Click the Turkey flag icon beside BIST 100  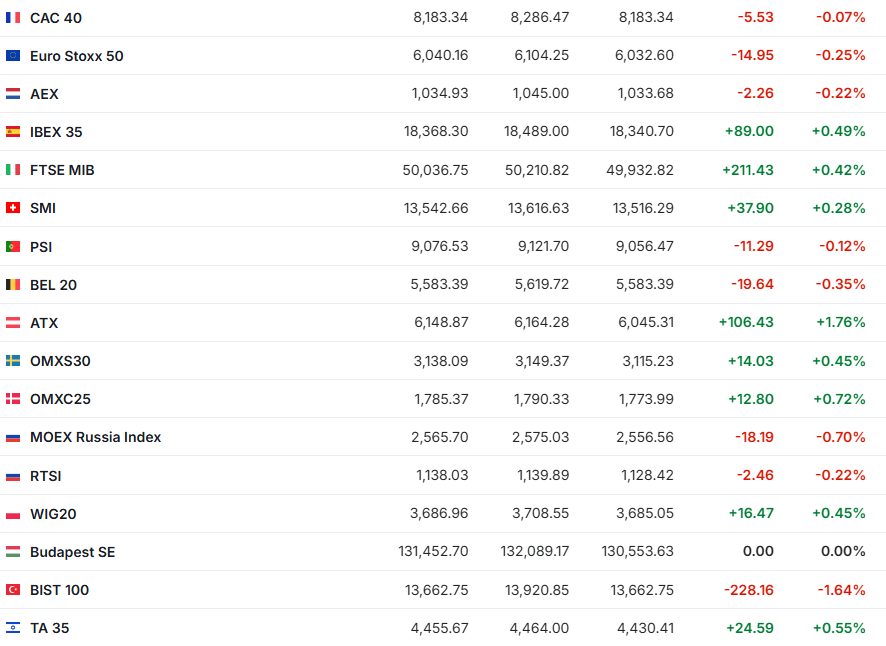coord(13,589)
